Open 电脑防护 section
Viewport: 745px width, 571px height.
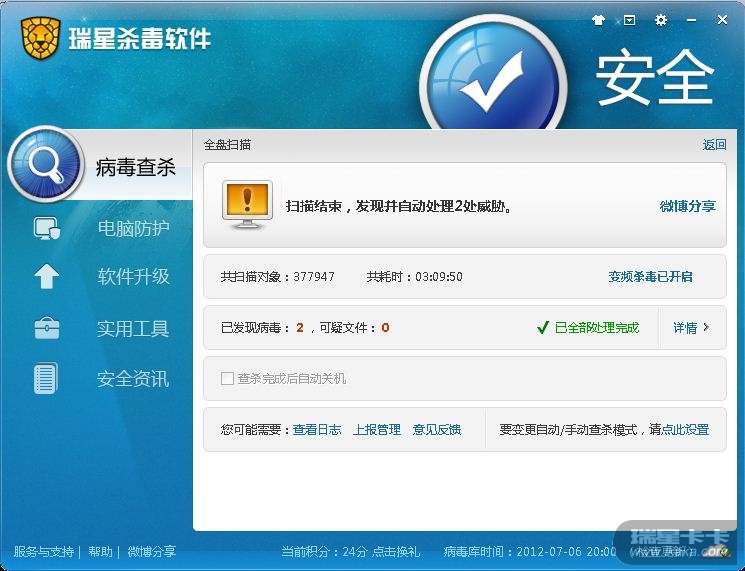(x=134, y=228)
